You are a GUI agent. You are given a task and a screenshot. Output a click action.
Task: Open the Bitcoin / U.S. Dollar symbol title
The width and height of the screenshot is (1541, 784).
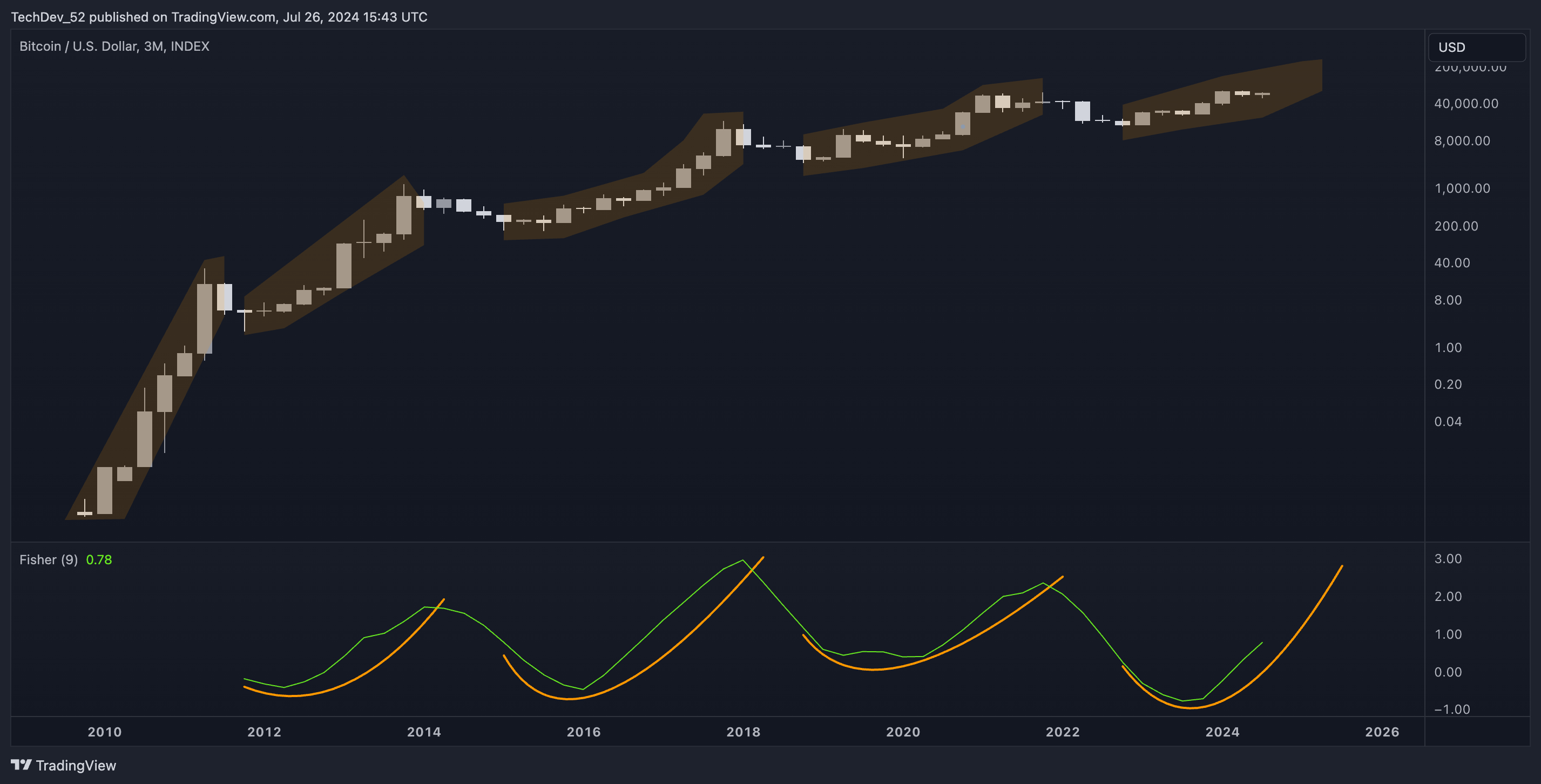81,46
